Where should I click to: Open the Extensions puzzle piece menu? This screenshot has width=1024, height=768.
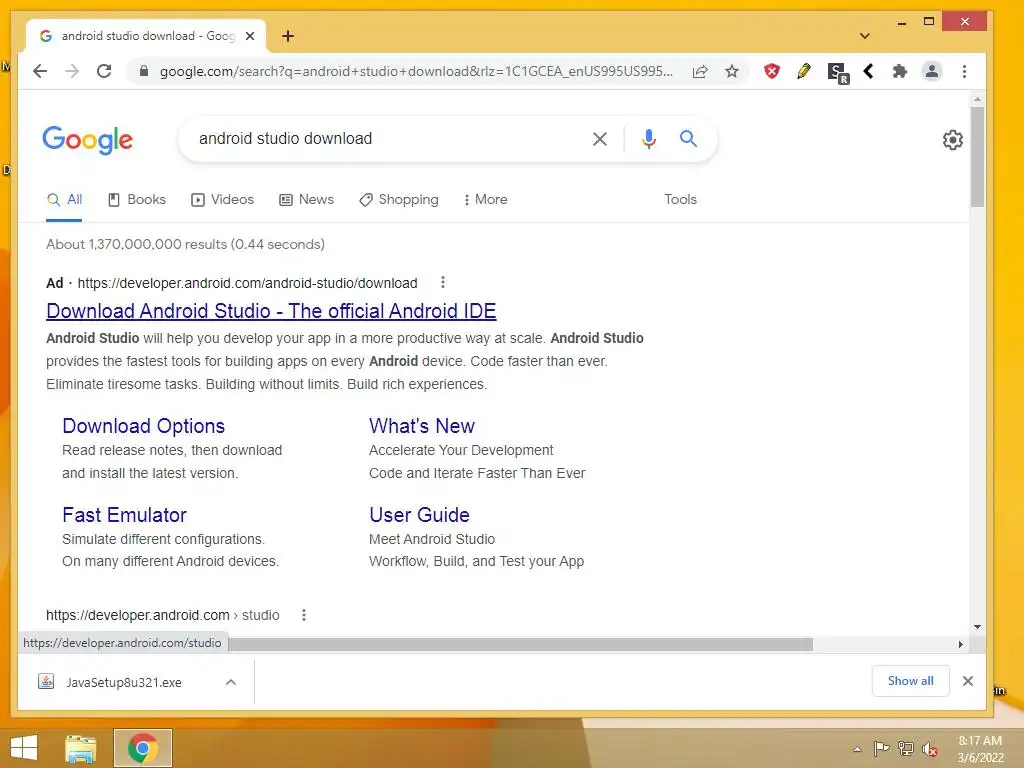900,71
